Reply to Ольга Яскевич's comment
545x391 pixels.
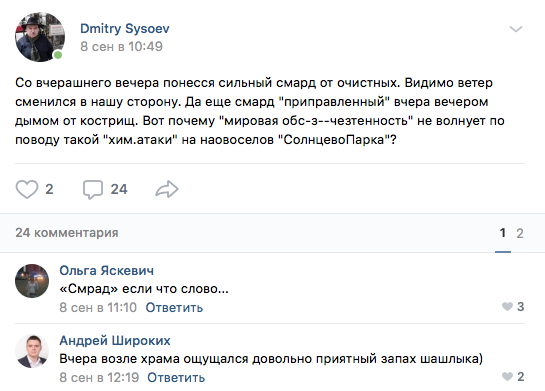coord(174,308)
